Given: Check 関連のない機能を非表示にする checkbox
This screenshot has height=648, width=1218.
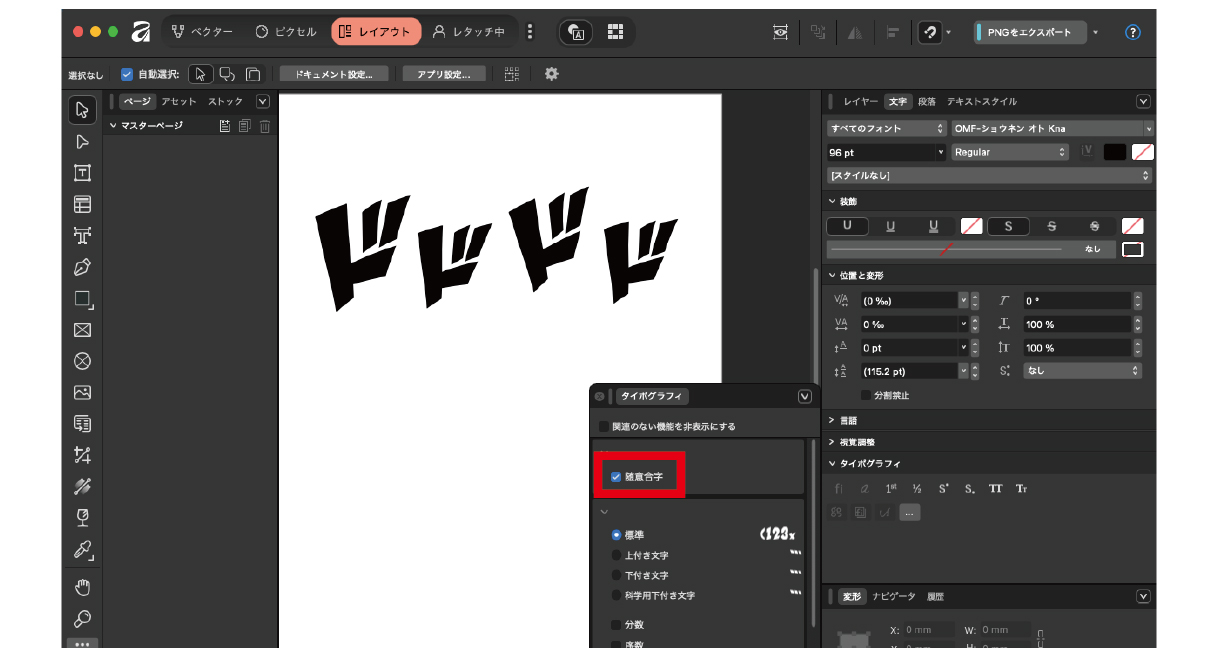Looking at the screenshot, I should (603, 426).
